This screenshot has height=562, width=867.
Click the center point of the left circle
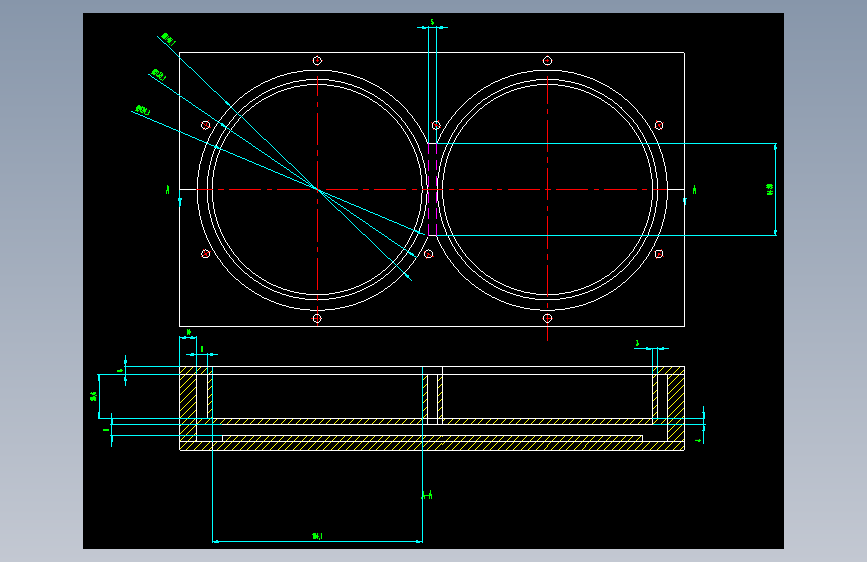click(317, 189)
